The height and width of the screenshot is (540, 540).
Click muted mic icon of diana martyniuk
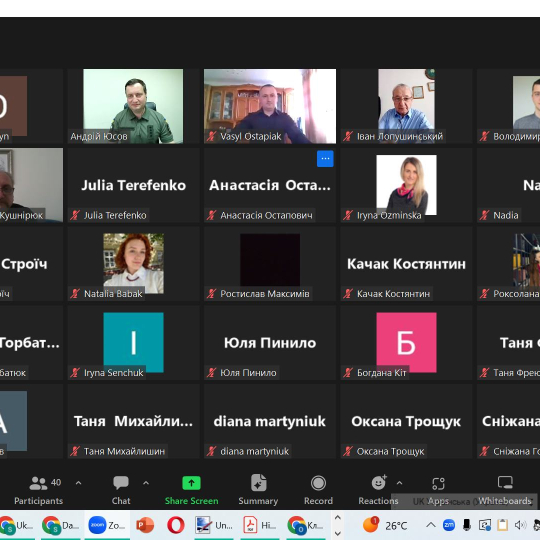click(x=211, y=451)
